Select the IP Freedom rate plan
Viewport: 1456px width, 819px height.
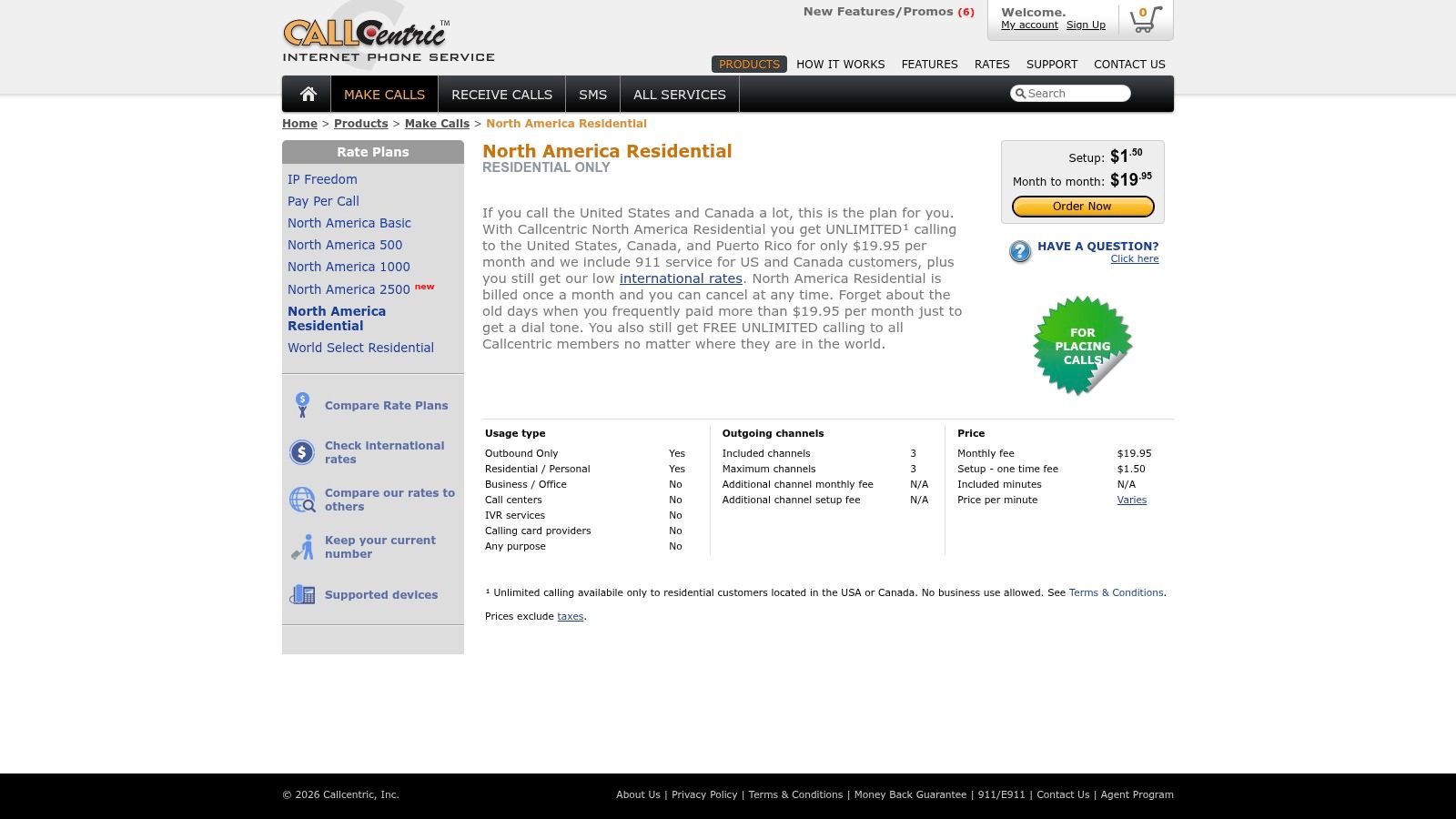[322, 179]
